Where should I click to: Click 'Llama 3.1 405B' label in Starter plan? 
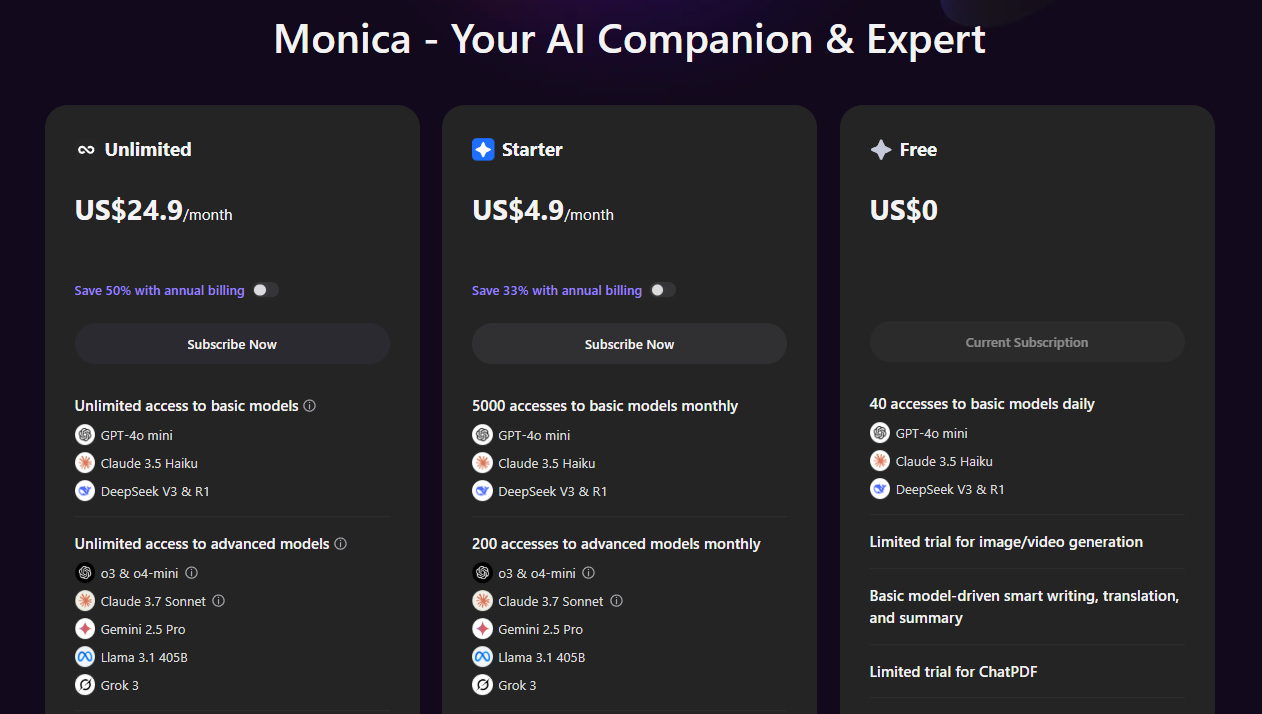pos(541,657)
